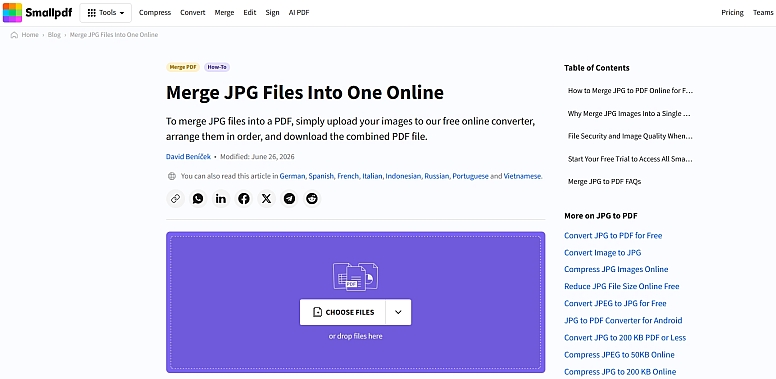Image resolution: width=776 pixels, height=379 pixels.
Task: Open author David Beníček's profile
Action: coord(189,157)
